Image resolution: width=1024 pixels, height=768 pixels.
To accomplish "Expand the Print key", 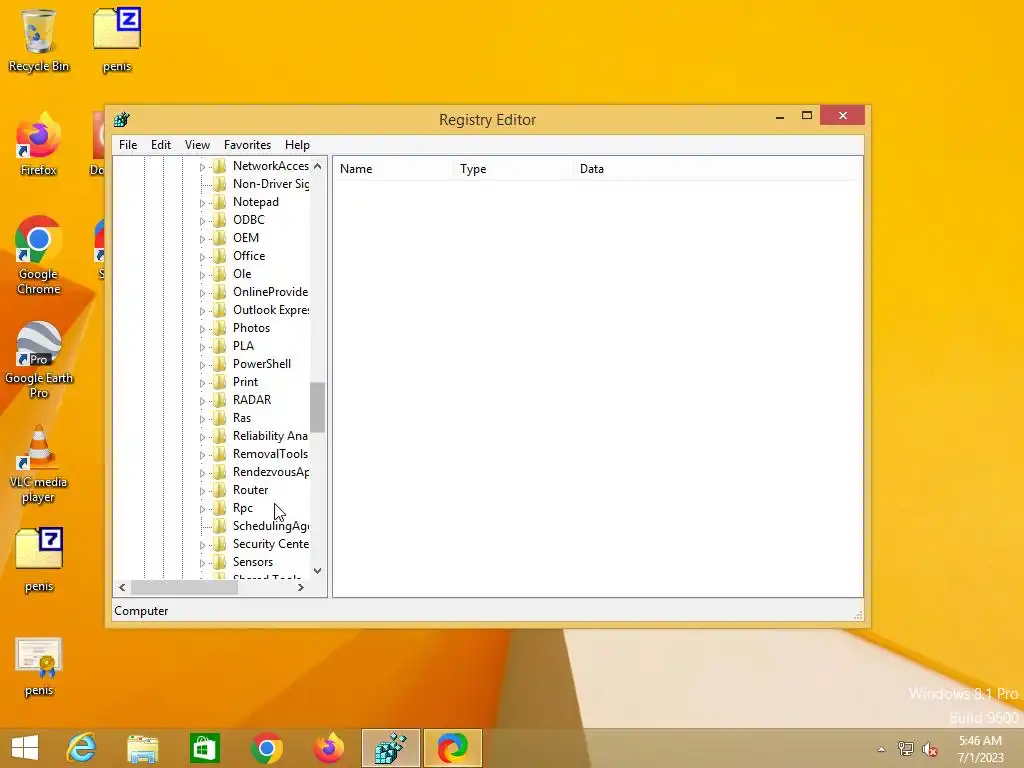I will click(x=202, y=383).
